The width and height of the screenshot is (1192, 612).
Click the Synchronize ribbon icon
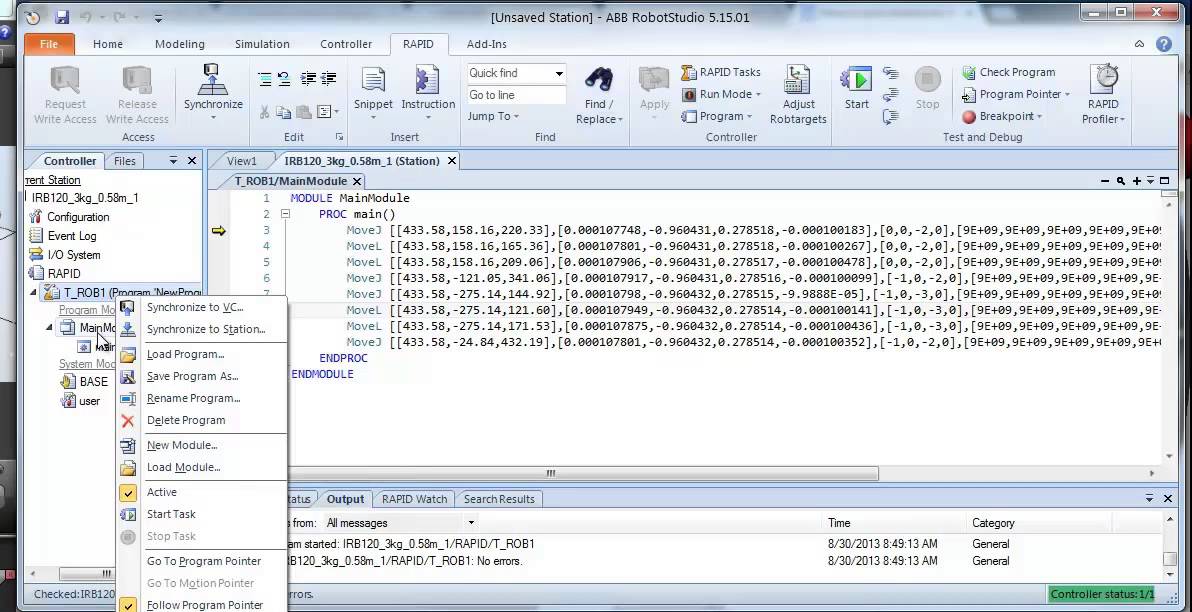(x=213, y=80)
